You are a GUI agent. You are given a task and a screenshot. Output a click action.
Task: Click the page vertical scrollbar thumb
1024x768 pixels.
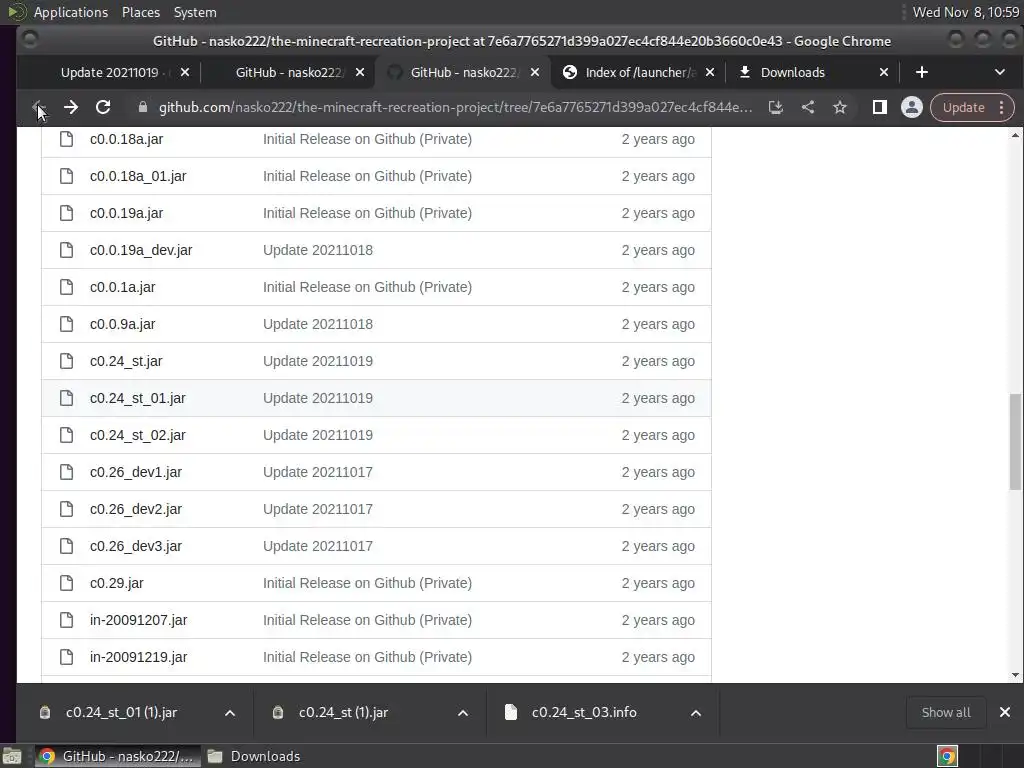point(1015,441)
